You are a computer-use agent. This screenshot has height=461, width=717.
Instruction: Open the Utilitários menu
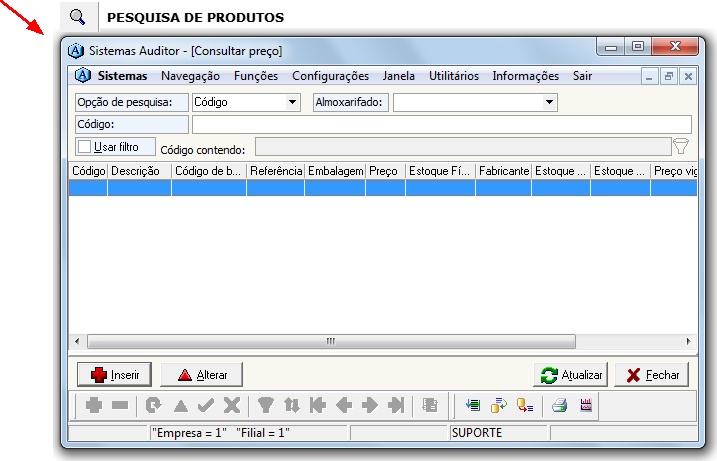454,76
